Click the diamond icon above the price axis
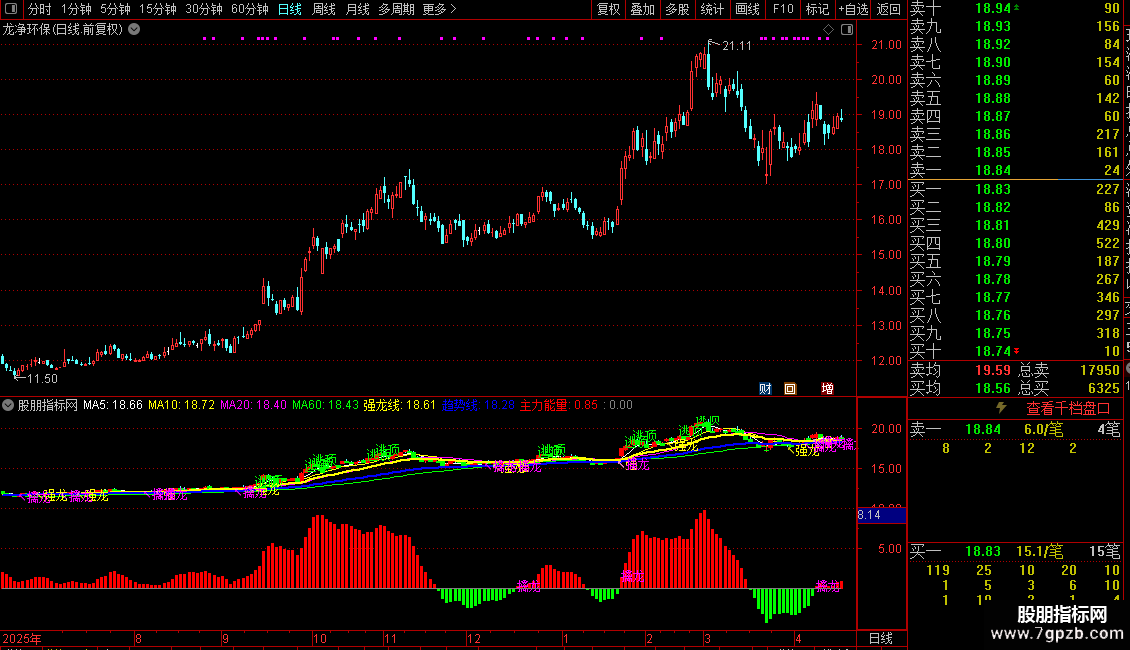The image size is (1130, 650). [x=828, y=30]
